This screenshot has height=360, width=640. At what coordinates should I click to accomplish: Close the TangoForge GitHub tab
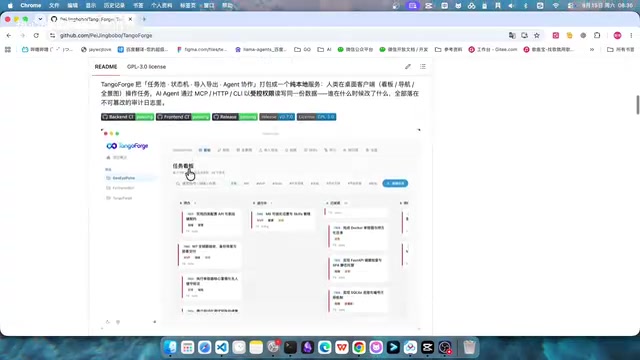tap(130, 19)
